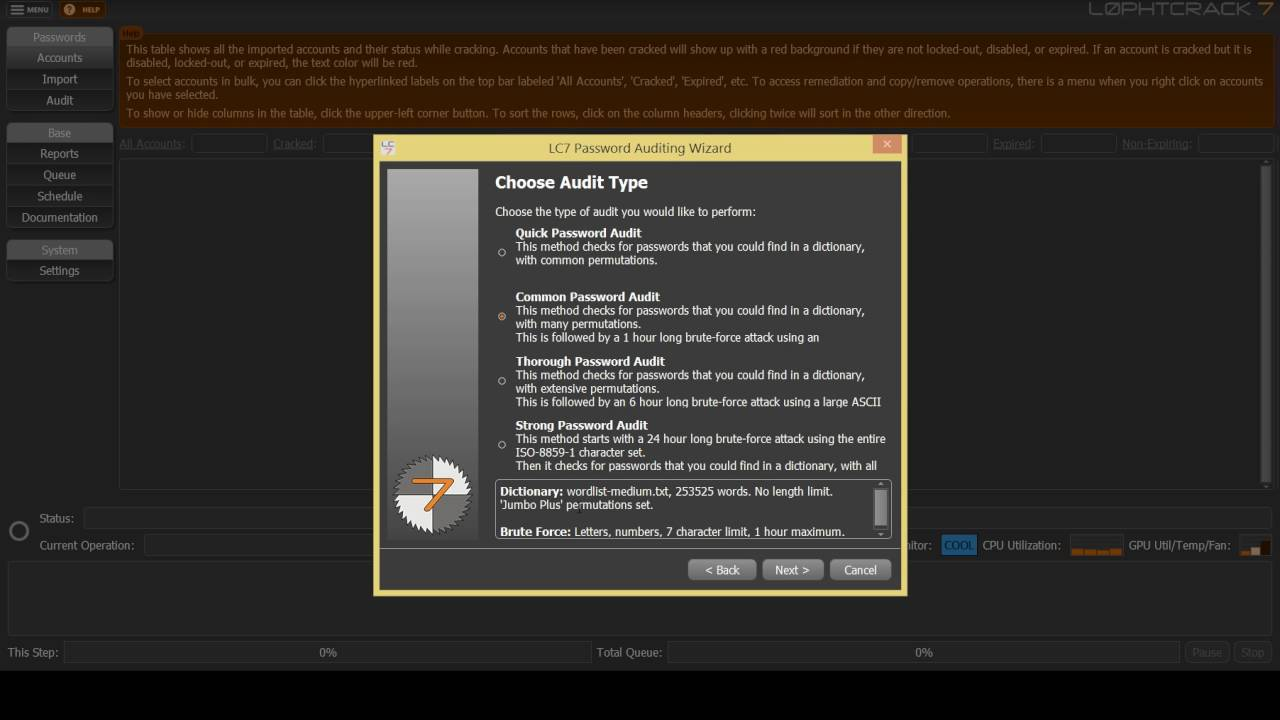Image resolution: width=1280 pixels, height=720 pixels.
Task: Click the wizard title bar icon
Action: (x=388, y=148)
